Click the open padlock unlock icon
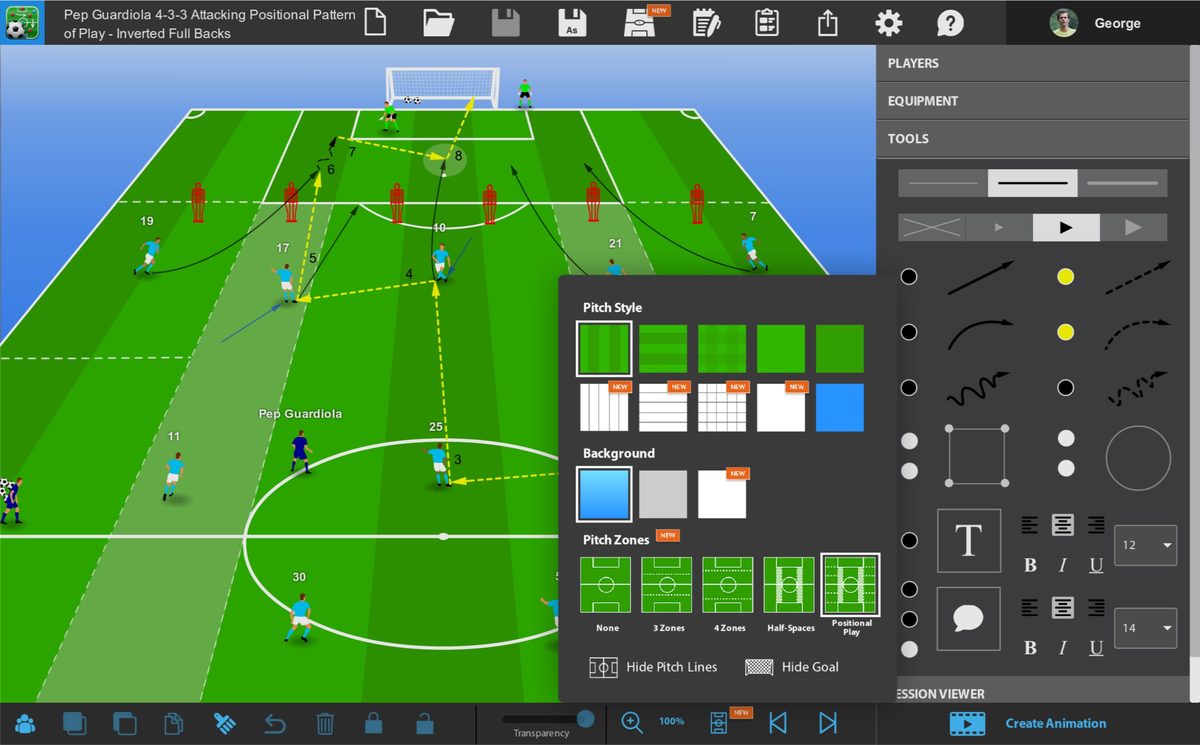This screenshot has width=1200, height=745. (x=424, y=722)
